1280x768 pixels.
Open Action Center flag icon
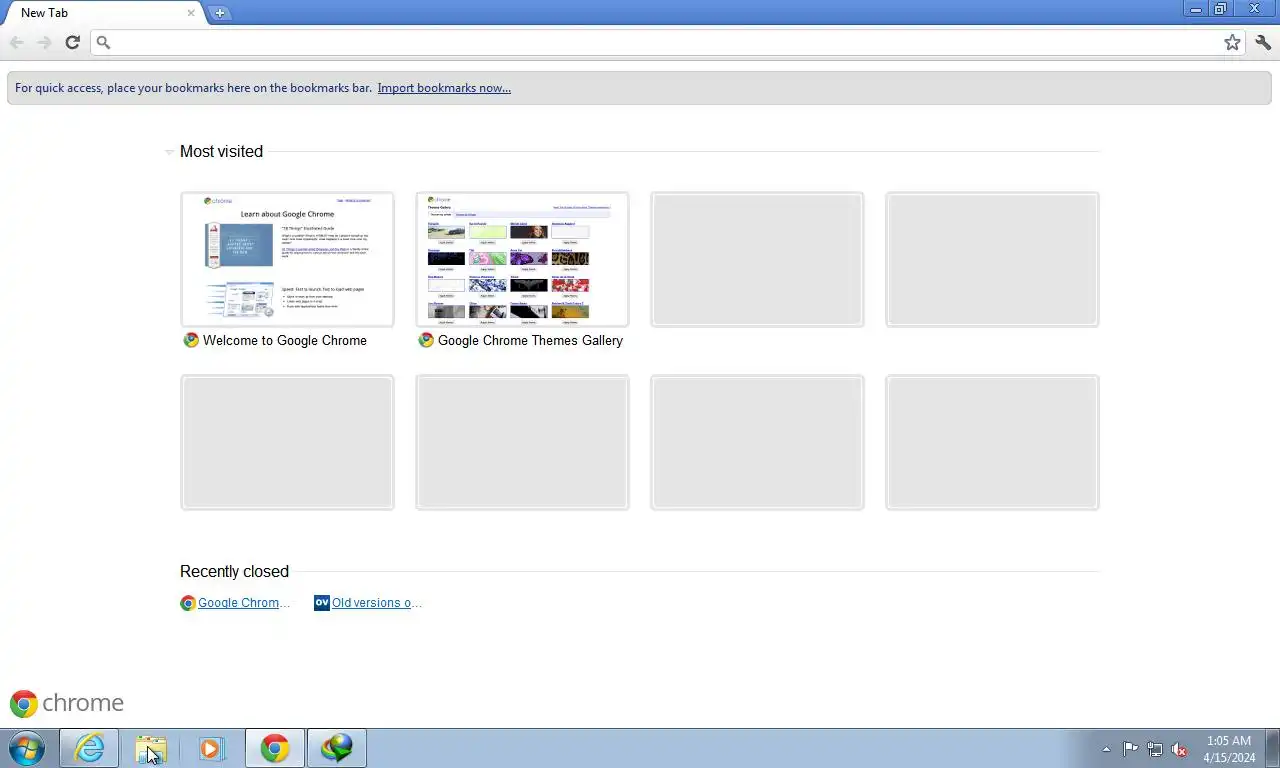1130,749
